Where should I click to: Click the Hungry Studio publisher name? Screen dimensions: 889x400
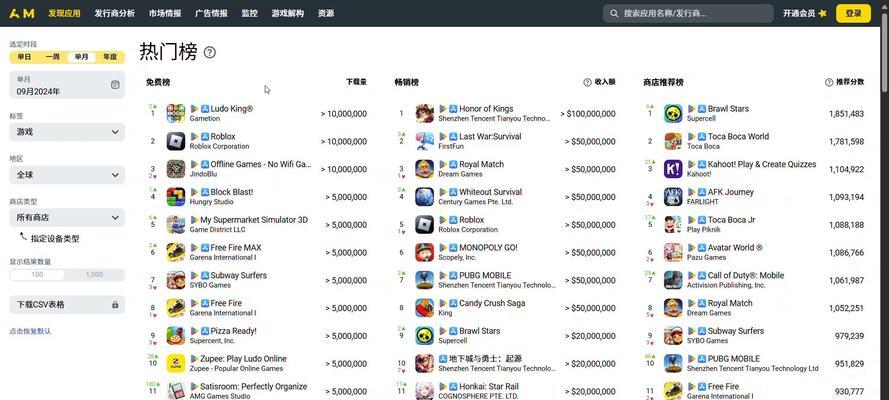tap(211, 202)
